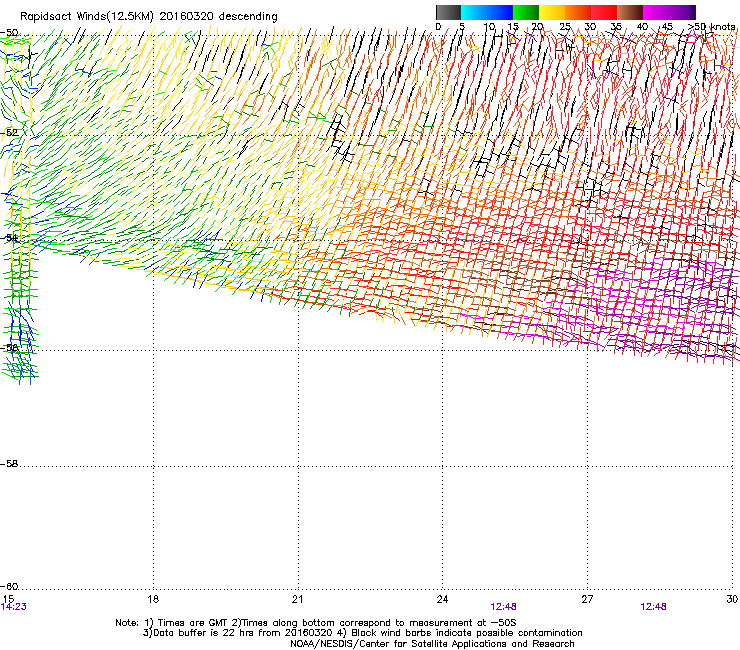This screenshot has height=650, width=740.
Task: Click the '-50' latitude axis label
Action: 9,33
